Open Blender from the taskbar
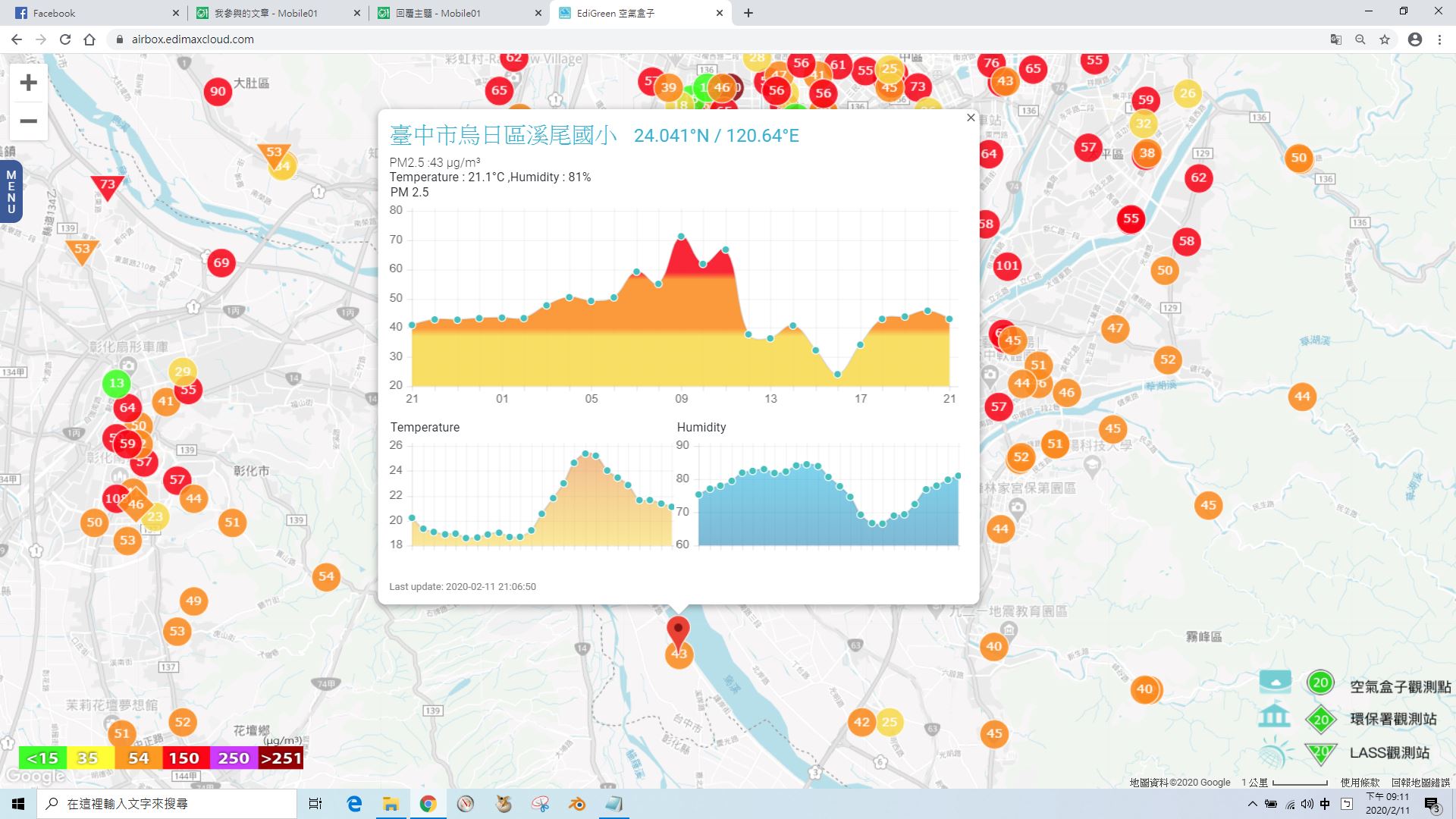 [577, 804]
